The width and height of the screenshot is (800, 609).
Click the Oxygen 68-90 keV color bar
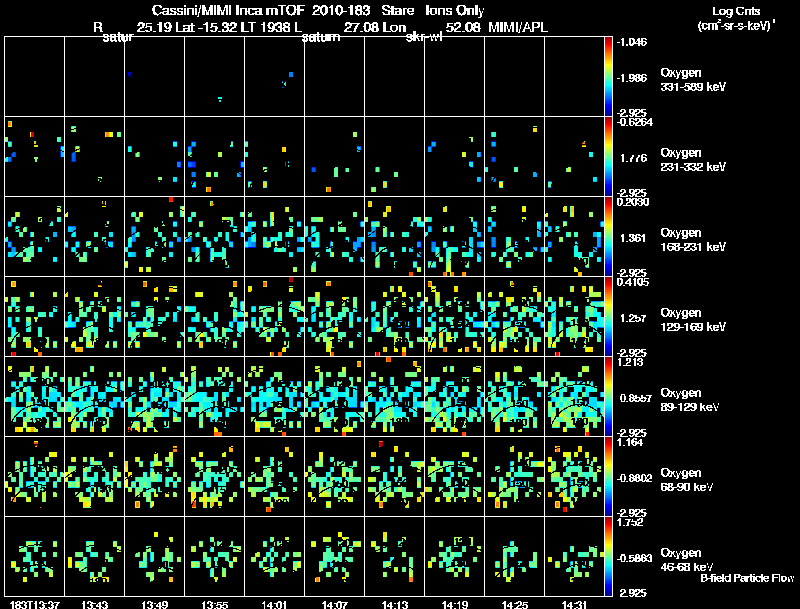click(x=608, y=476)
